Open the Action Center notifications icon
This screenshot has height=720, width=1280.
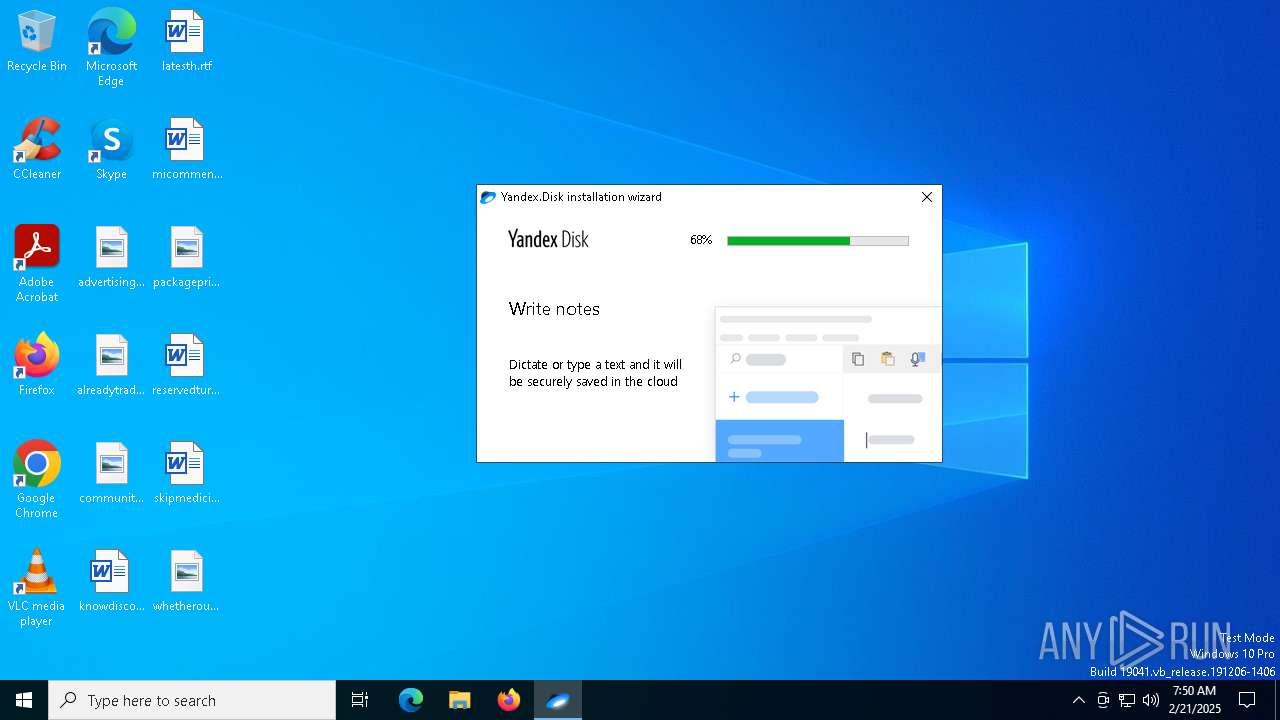click(1247, 700)
